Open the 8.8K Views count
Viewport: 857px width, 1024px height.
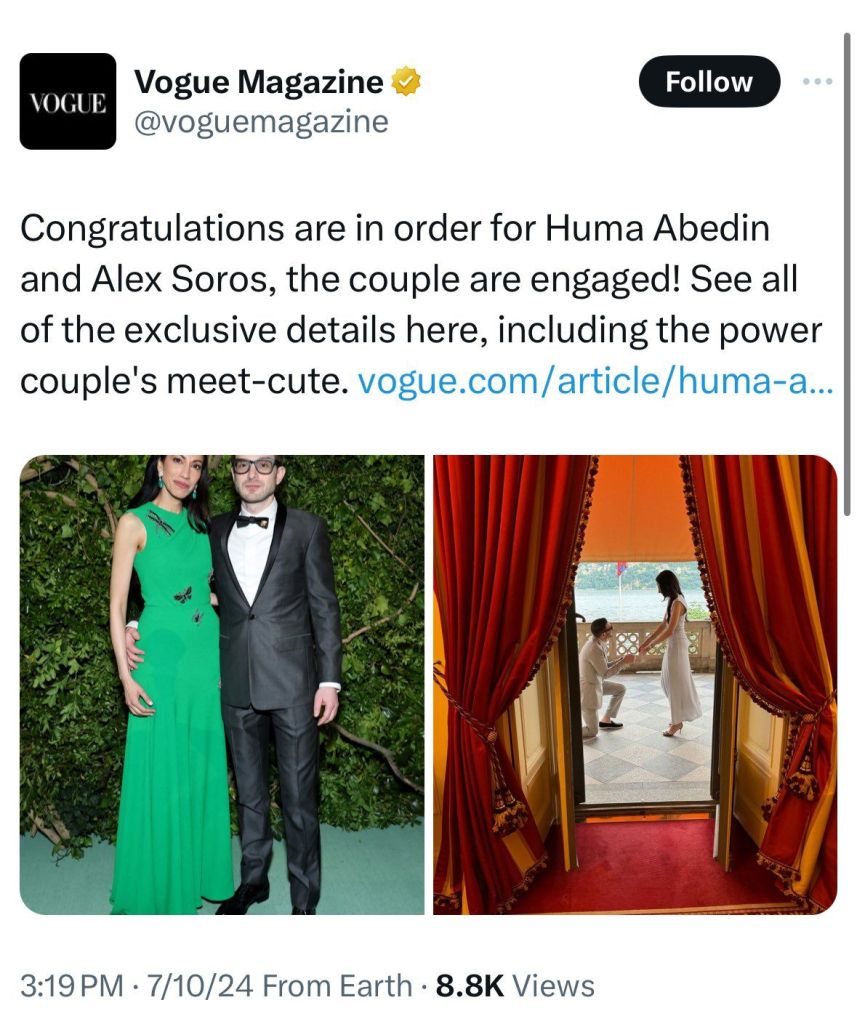pos(515,985)
